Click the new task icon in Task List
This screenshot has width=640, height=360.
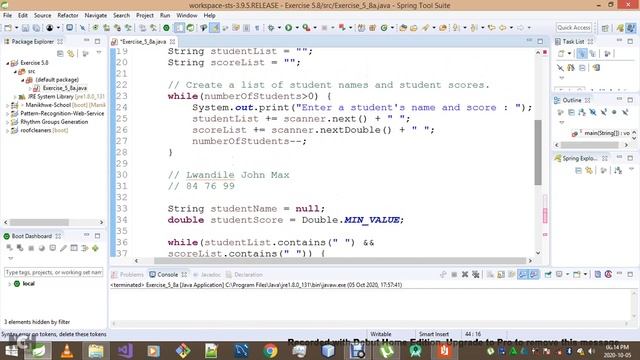[x=562, y=53]
